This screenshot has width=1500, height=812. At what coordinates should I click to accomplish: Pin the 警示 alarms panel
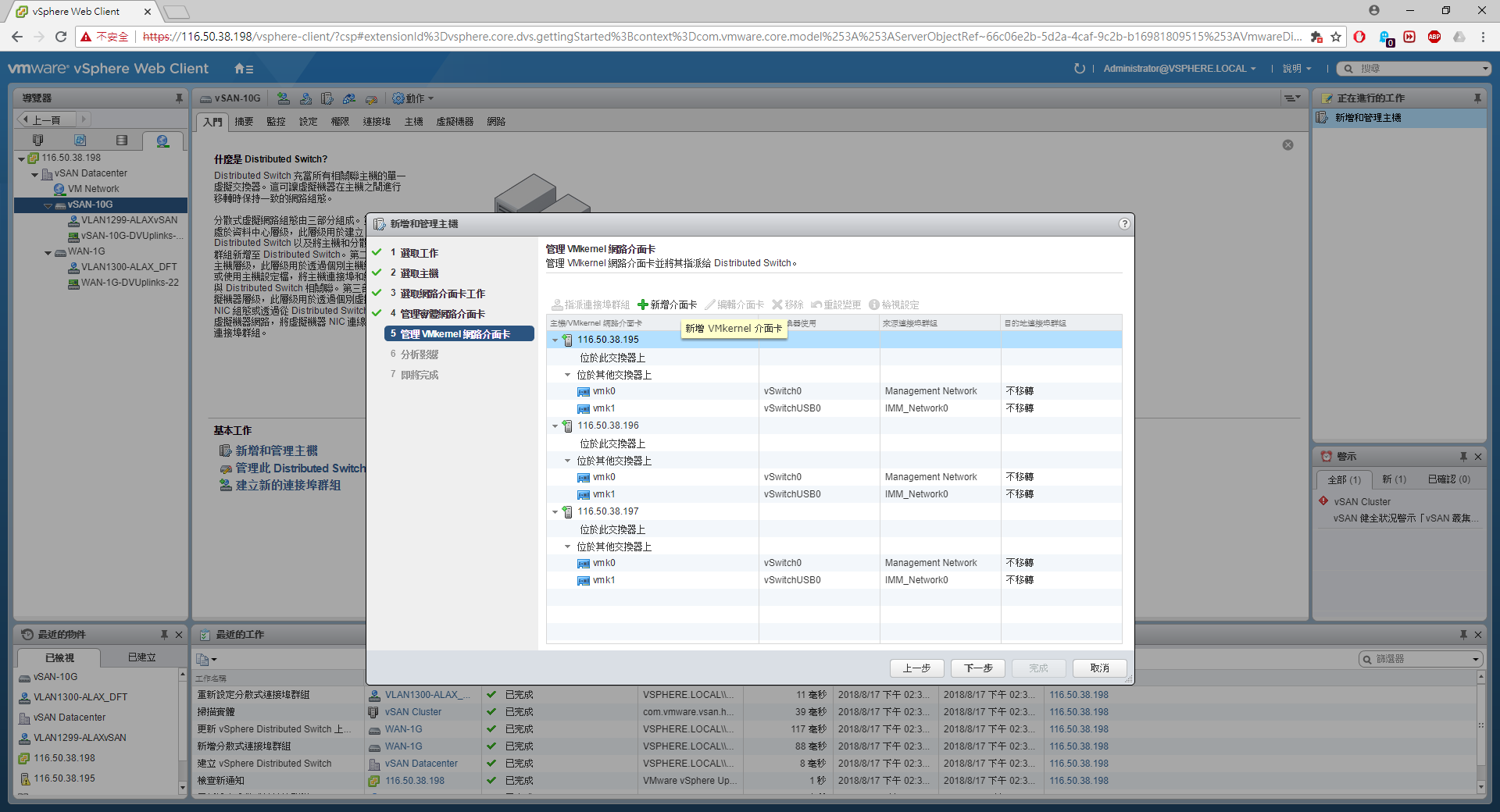coord(1463,457)
